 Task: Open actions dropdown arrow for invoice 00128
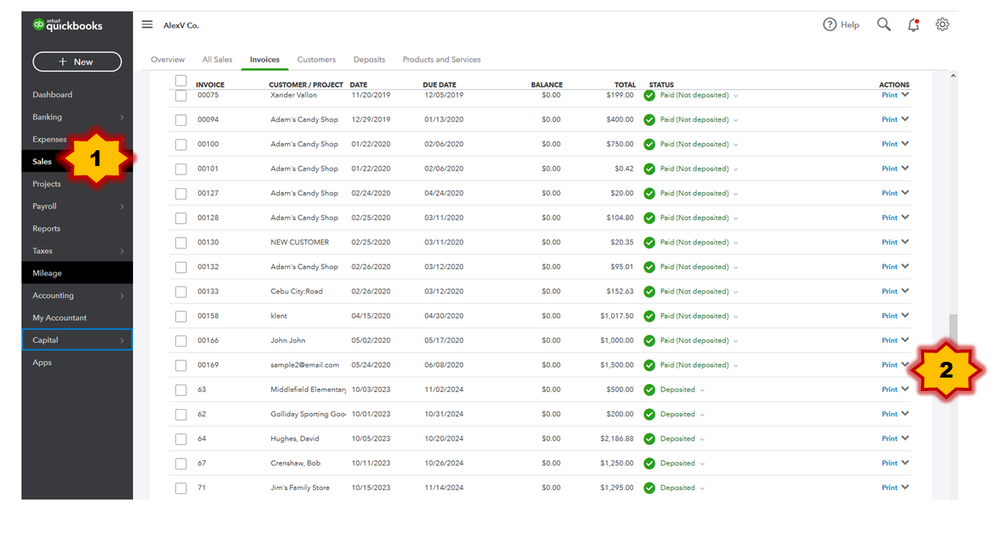pos(905,217)
